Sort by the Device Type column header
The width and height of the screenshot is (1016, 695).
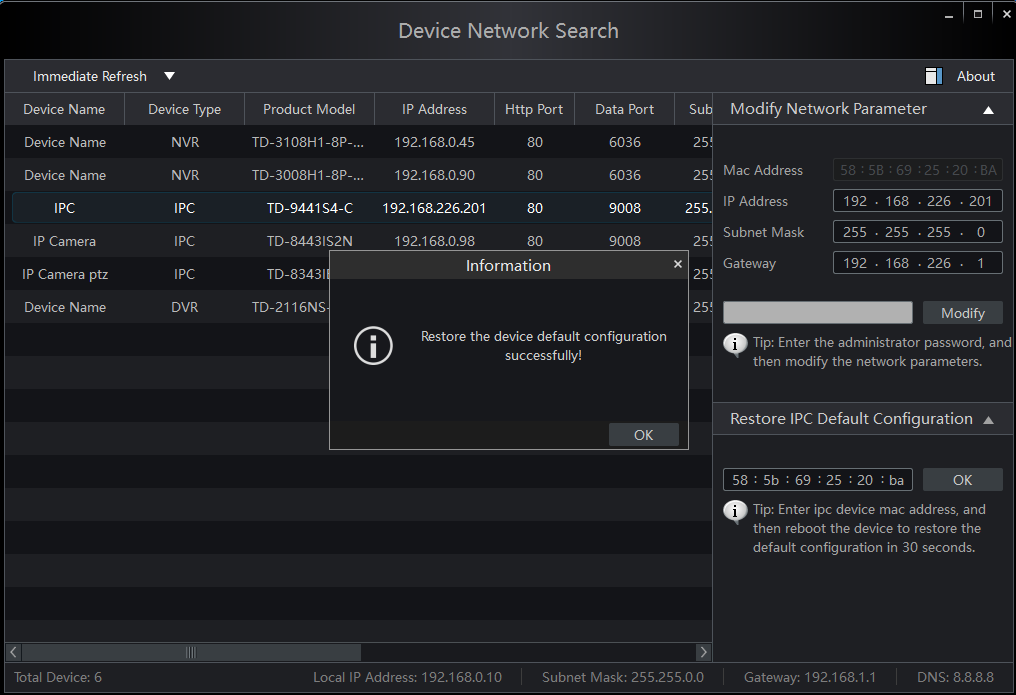[x=185, y=109]
